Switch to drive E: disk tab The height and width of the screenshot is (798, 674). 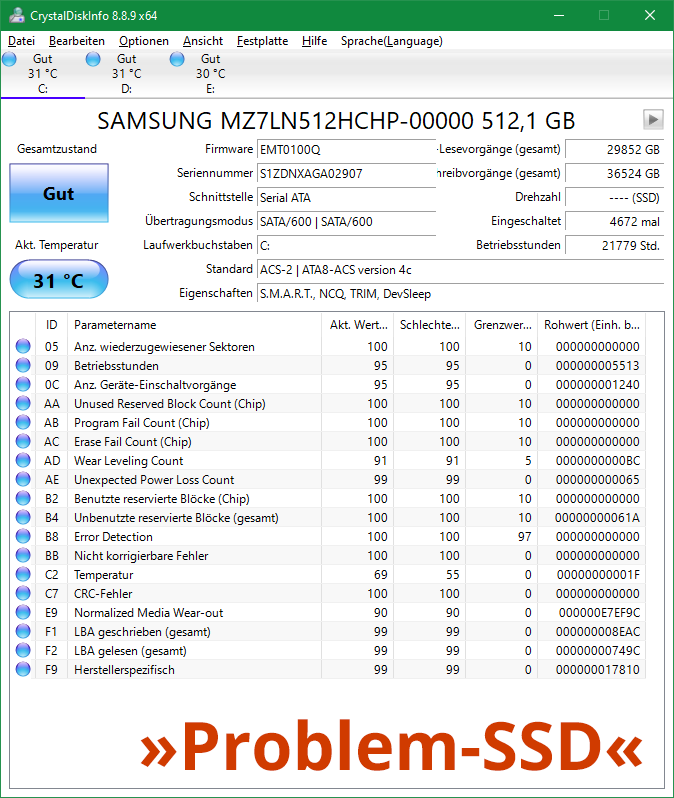click(x=211, y=74)
